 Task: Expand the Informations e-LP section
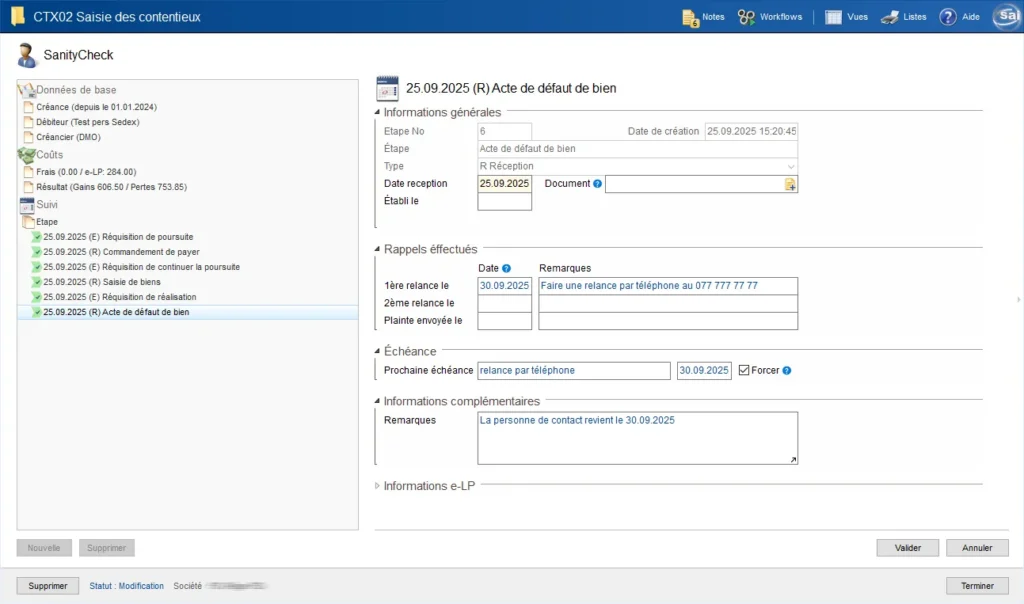(x=377, y=486)
